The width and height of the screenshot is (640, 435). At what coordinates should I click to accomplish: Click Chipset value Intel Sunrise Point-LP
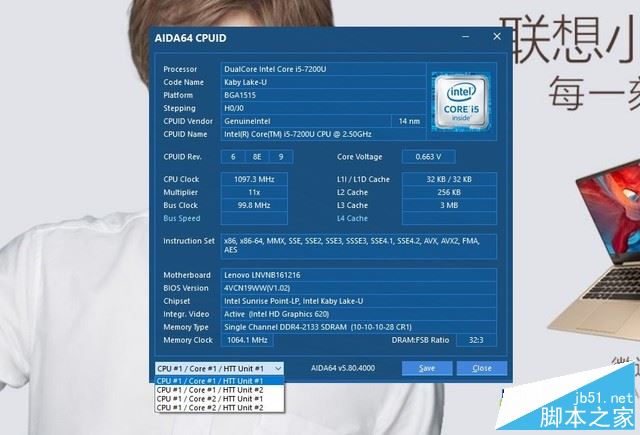coord(359,301)
